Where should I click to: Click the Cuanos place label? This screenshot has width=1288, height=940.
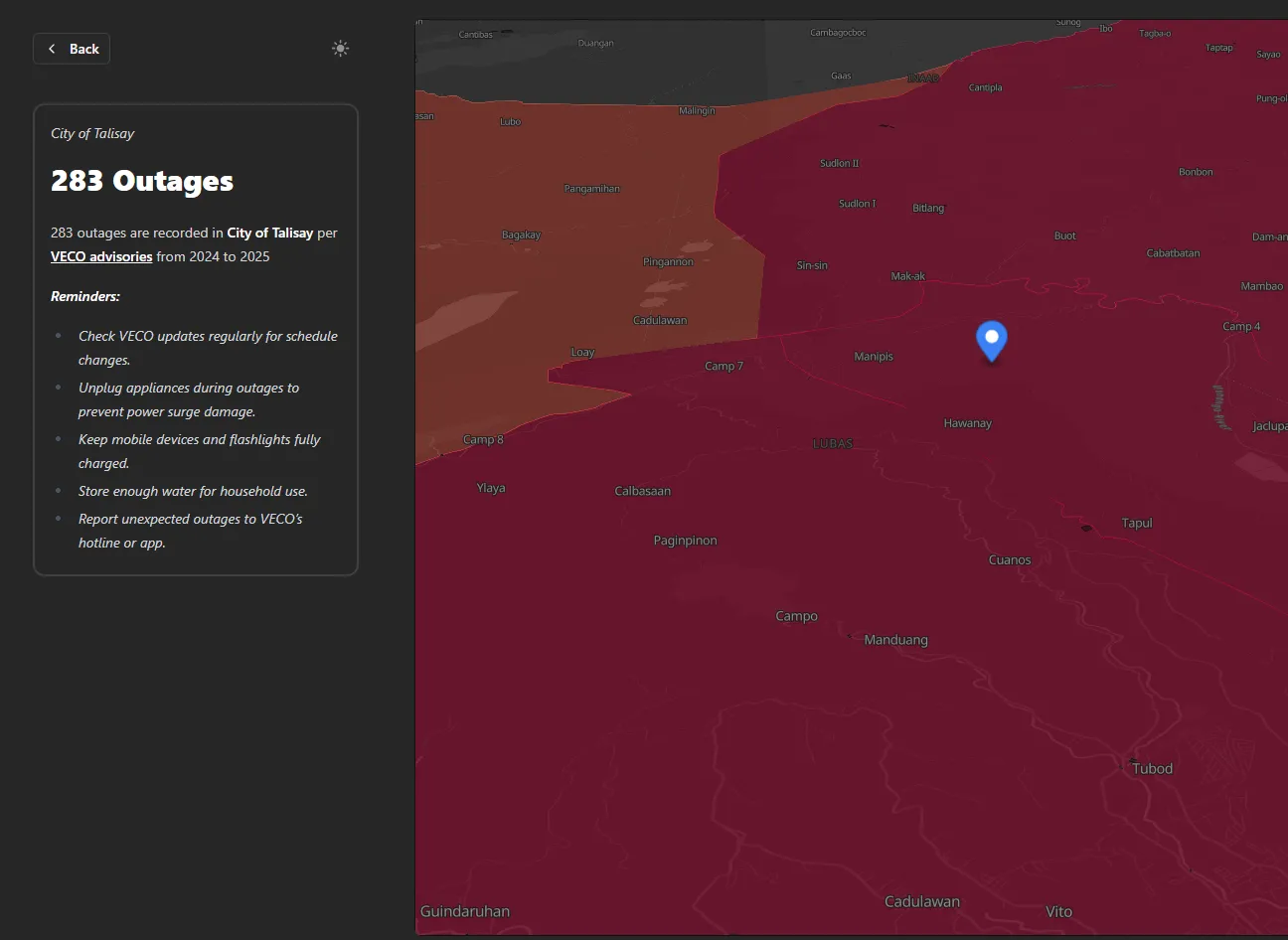(x=1009, y=560)
